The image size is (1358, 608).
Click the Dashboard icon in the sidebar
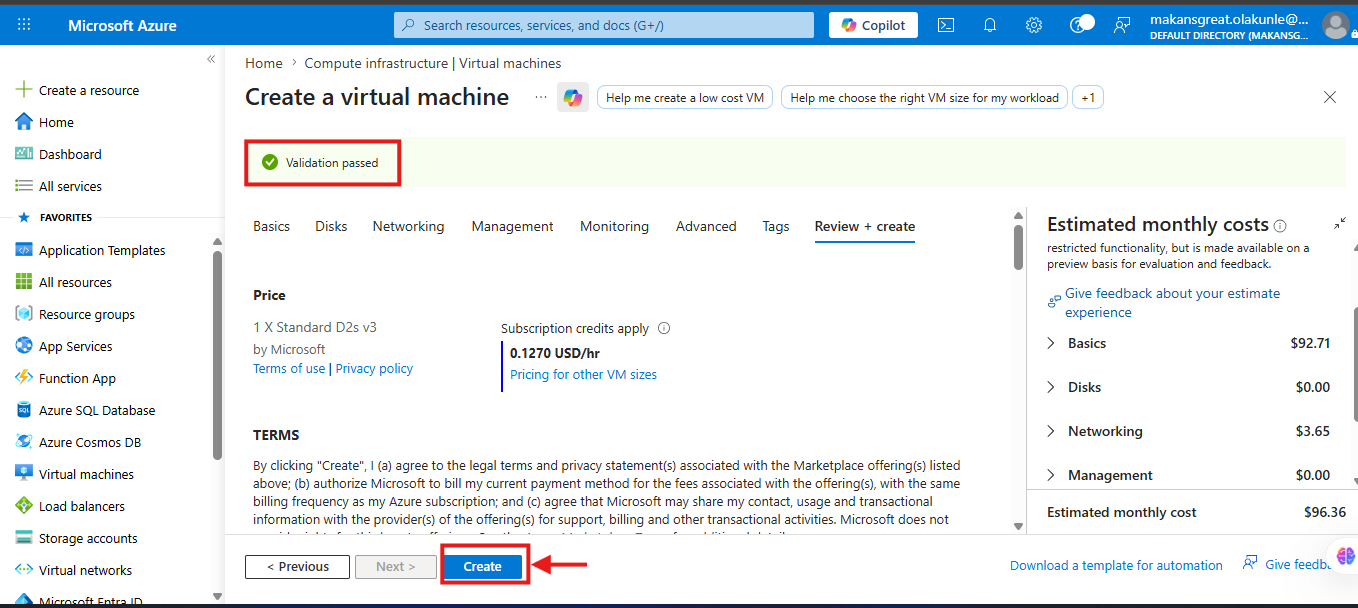click(x=24, y=154)
